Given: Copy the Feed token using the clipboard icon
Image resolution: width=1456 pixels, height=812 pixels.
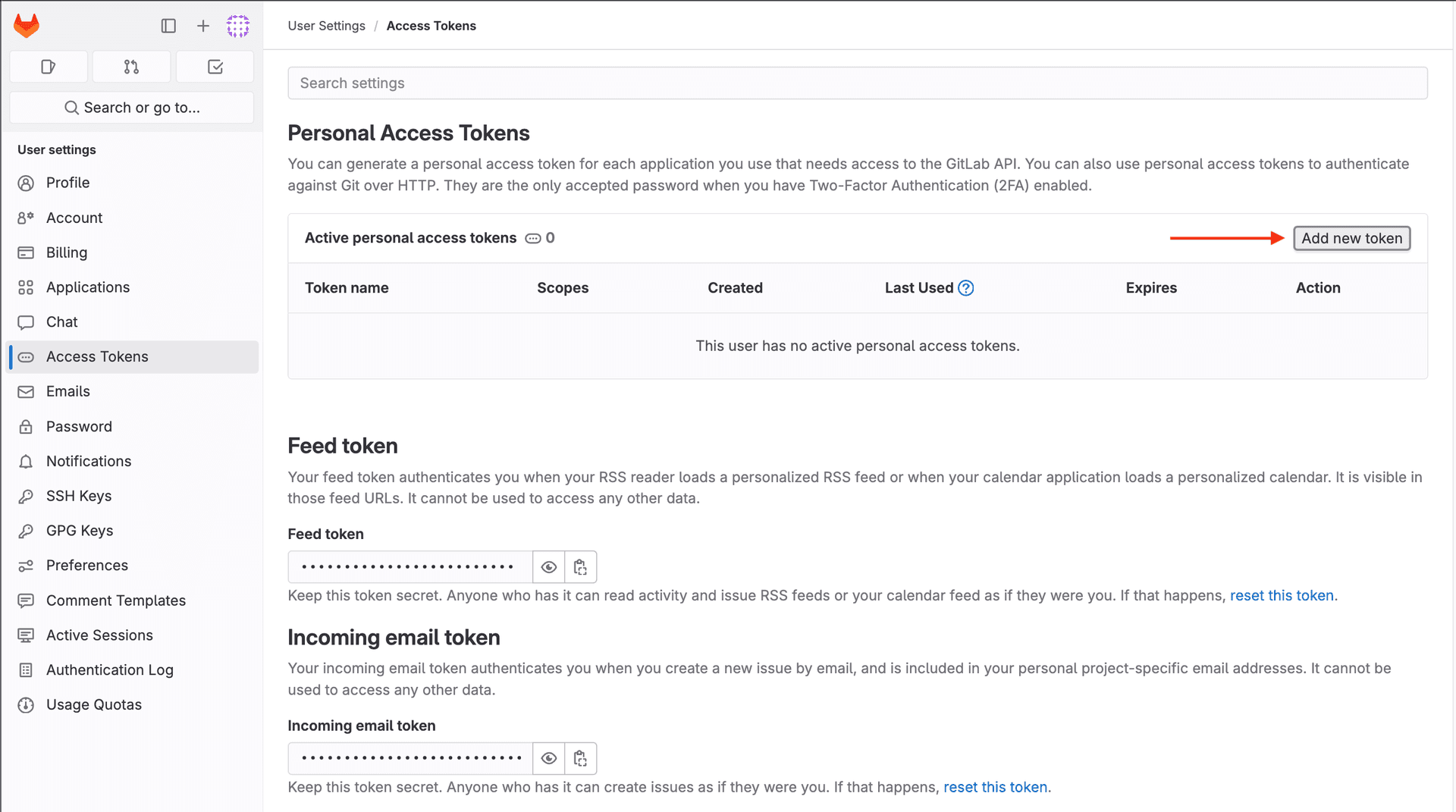Looking at the screenshot, I should (x=580, y=566).
